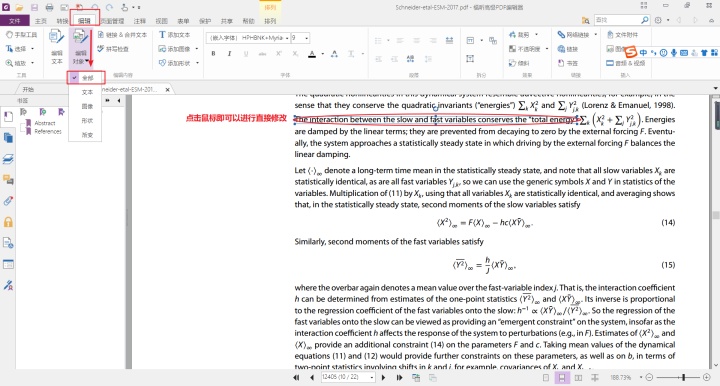
Task: Open the Attachments paperclip panel
Action: [x=8, y=201]
